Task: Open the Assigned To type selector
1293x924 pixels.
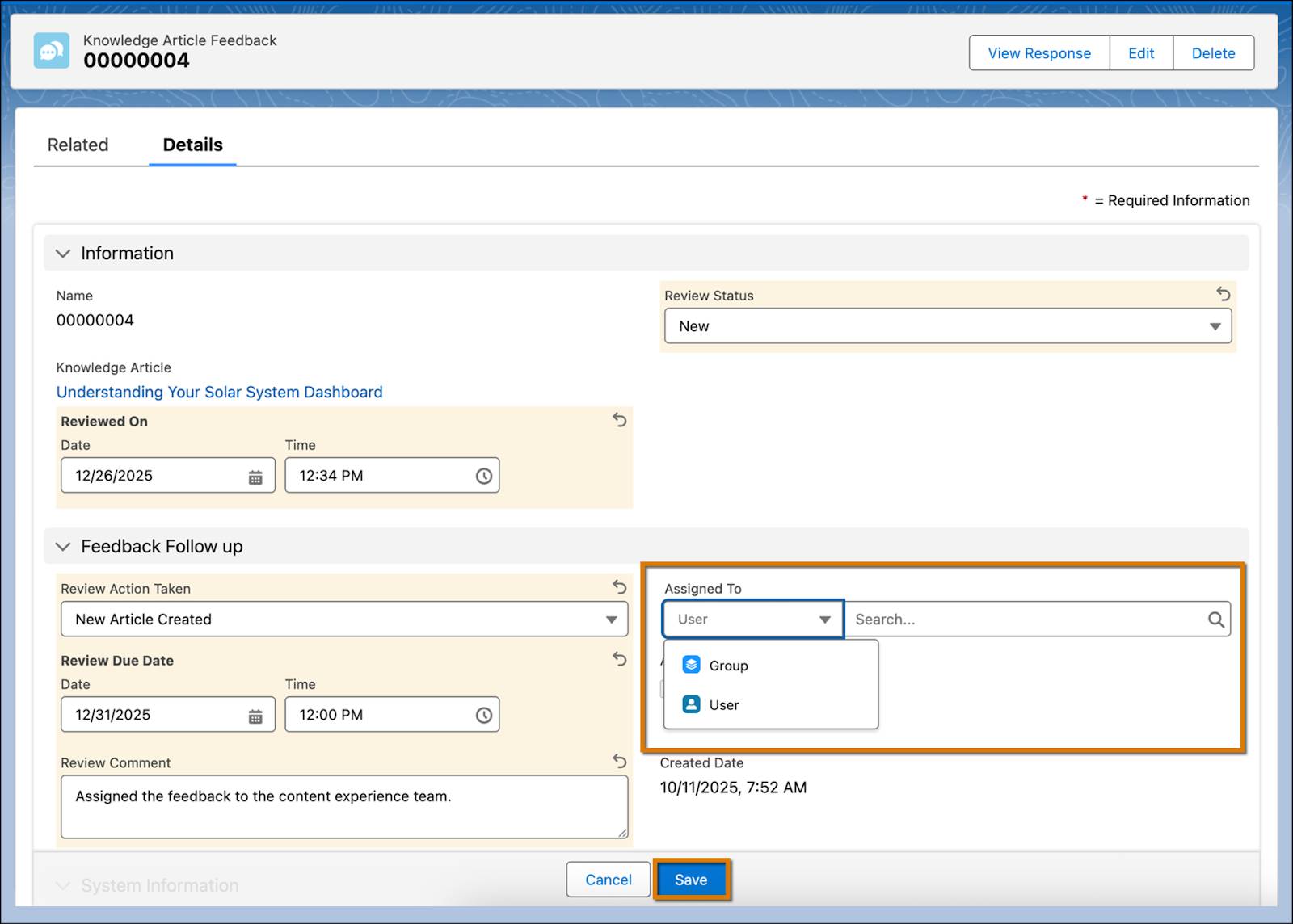Action: coord(753,619)
